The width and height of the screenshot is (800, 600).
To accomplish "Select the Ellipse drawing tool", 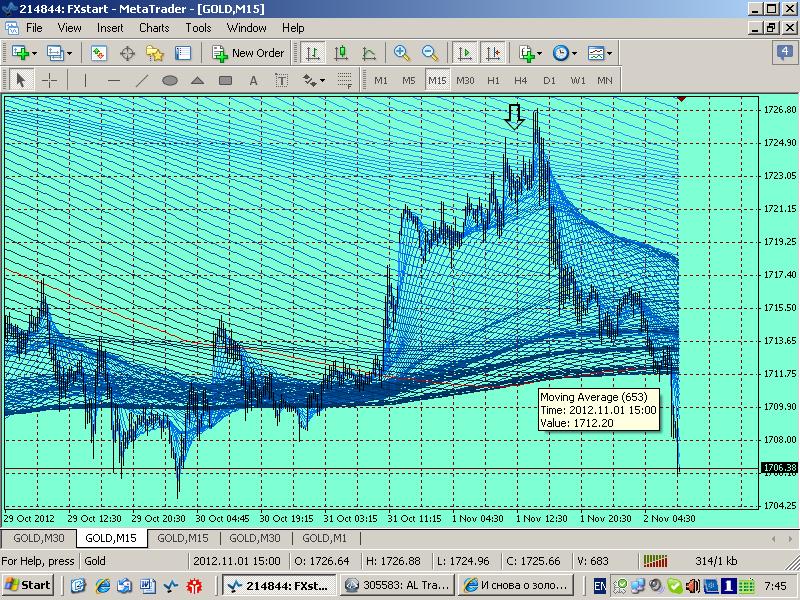I will 170,80.
